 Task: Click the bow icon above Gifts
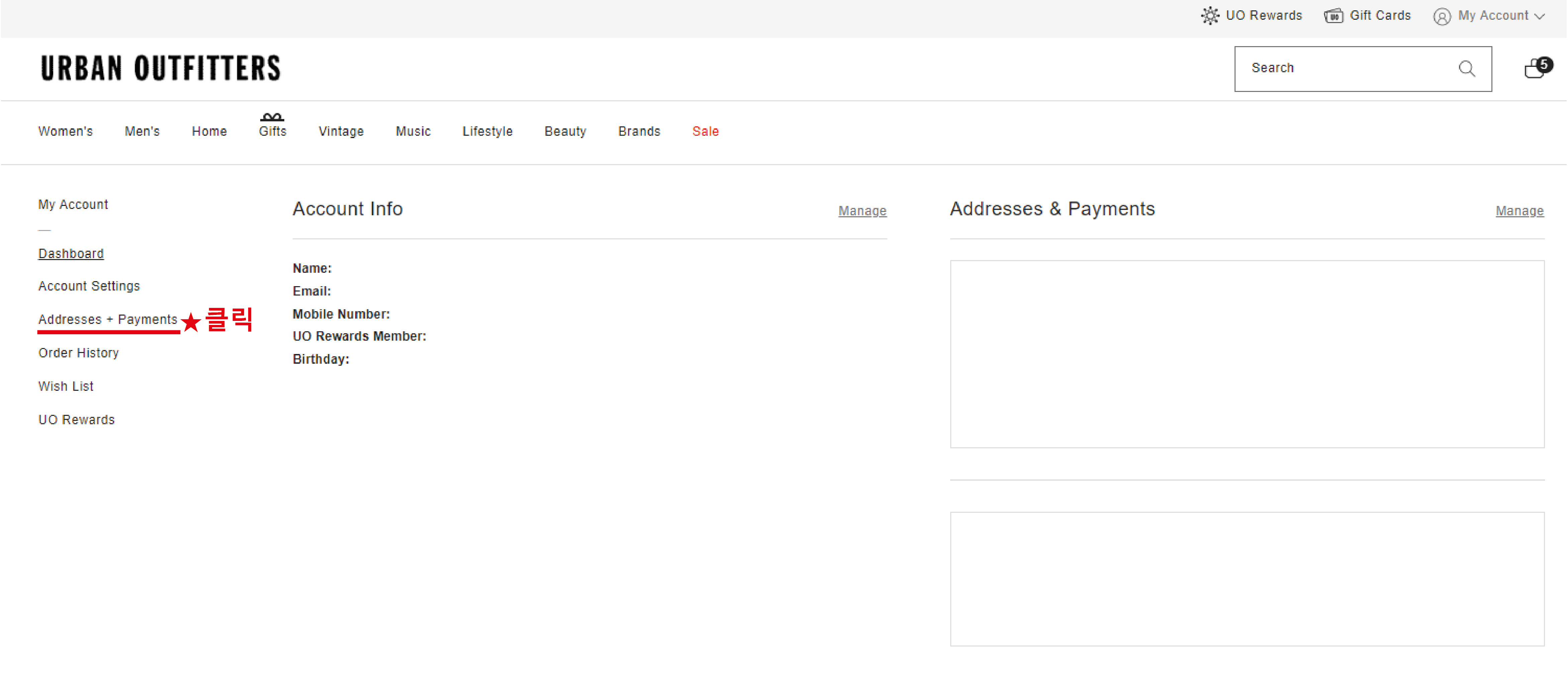coord(272,117)
